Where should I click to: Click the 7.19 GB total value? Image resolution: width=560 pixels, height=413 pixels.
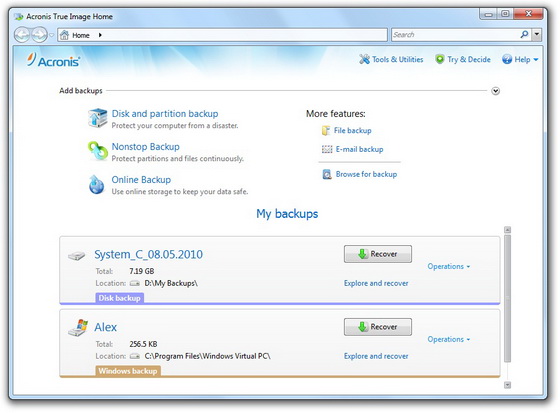coord(141,271)
